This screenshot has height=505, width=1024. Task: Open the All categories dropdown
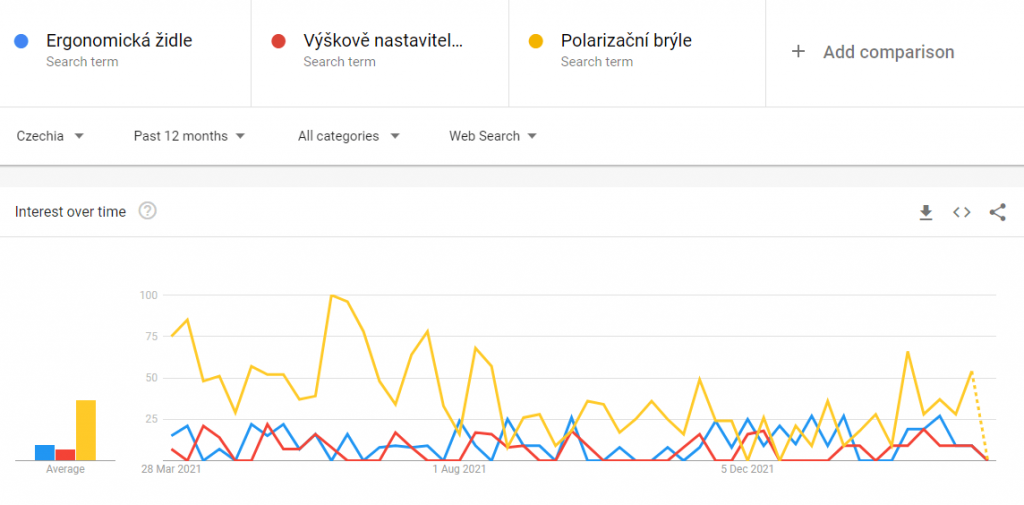(x=348, y=136)
